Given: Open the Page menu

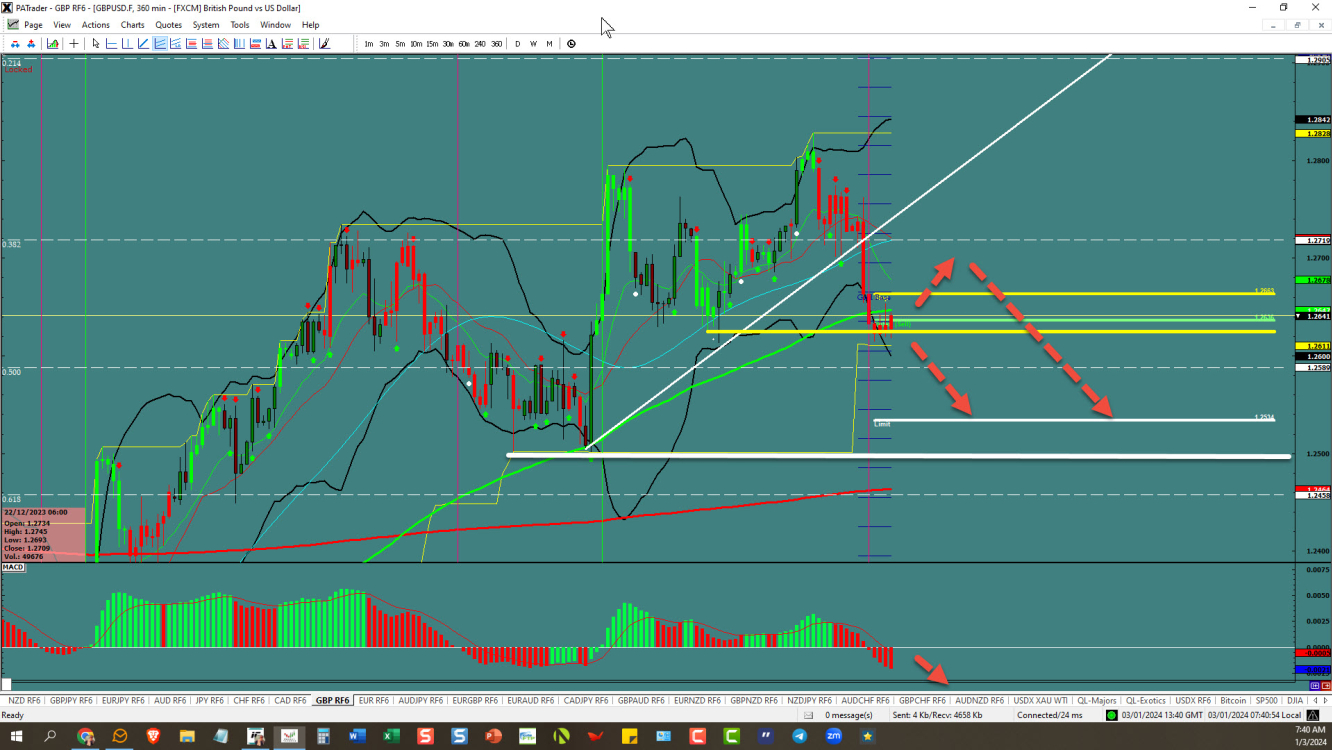Looking at the screenshot, I should coord(33,25).
